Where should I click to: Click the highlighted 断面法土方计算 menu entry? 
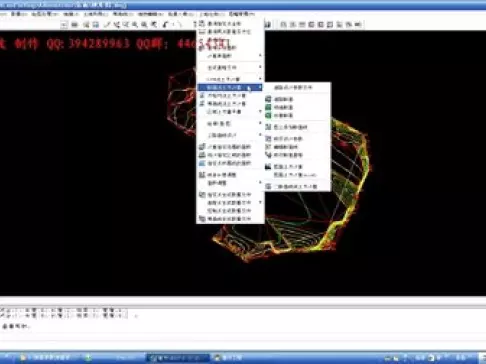[x=230, y=87]
